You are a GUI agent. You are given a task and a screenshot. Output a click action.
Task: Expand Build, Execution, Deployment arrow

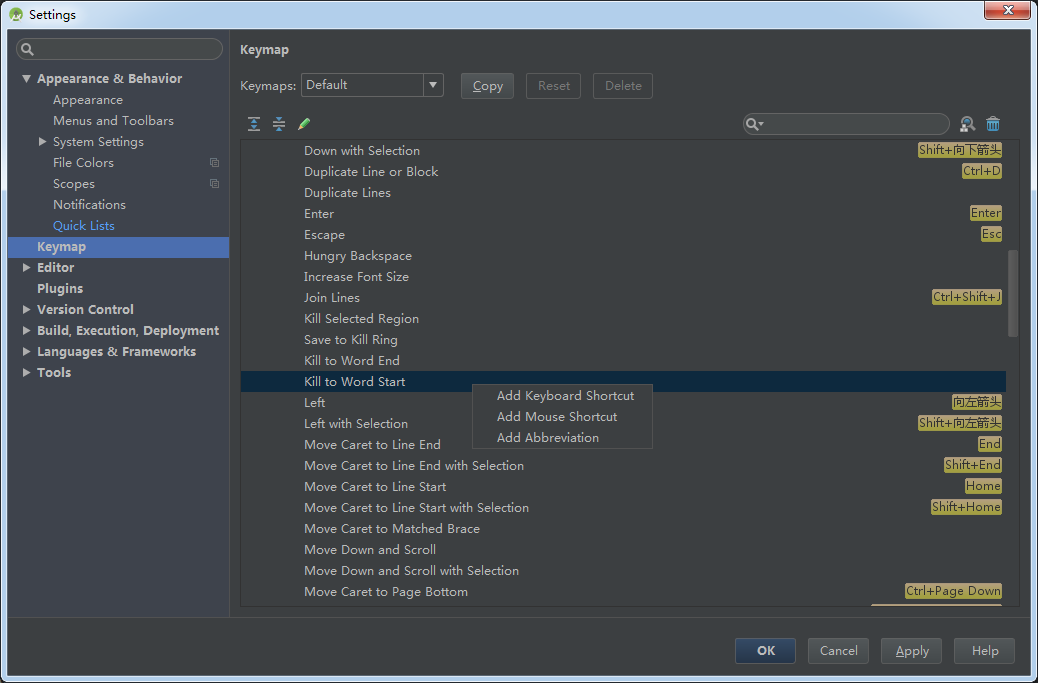coord(26,330)
